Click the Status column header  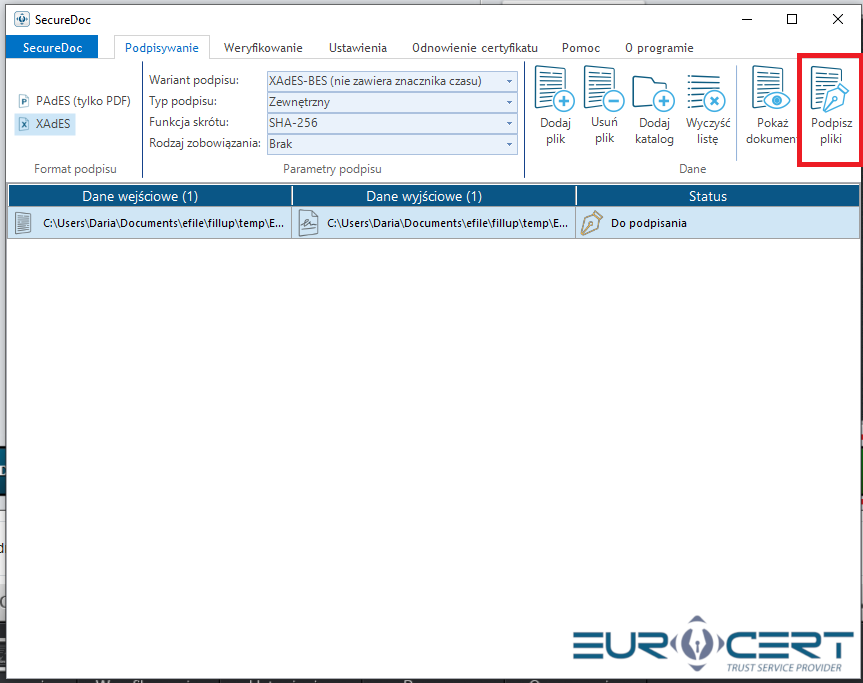(x=718, y=196)
